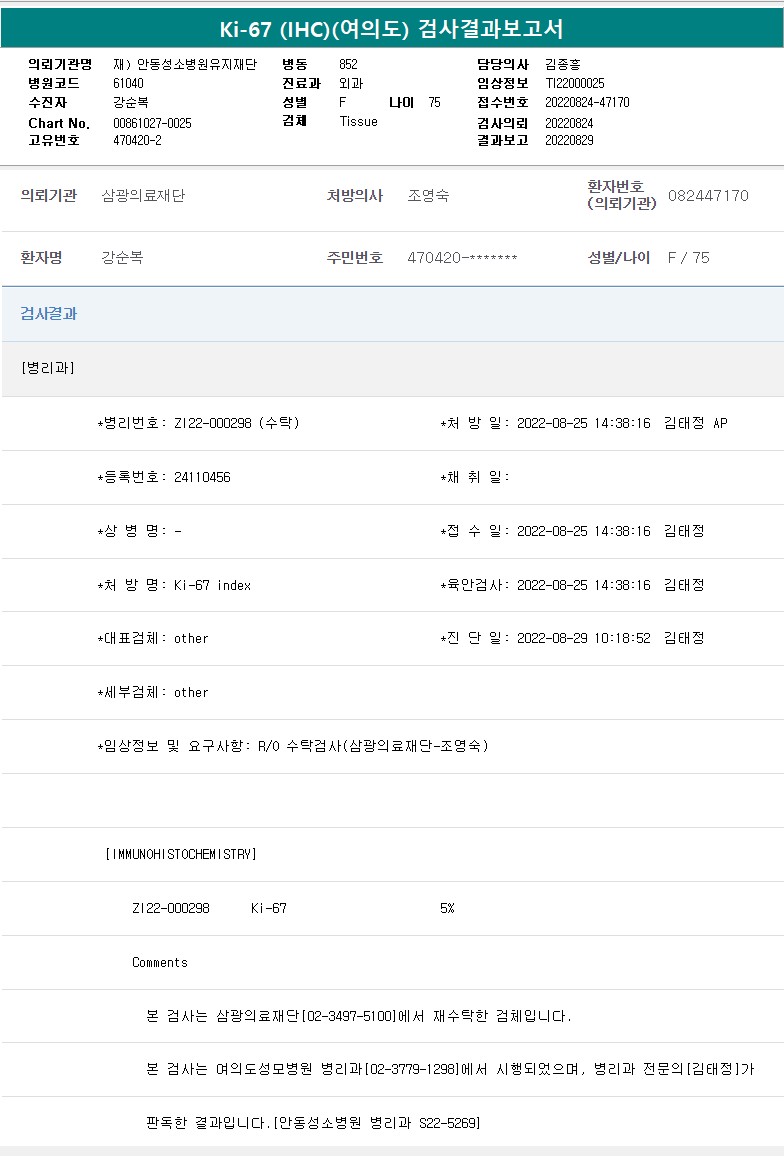Click the 환자번호 value 082447170

point(708,196)
